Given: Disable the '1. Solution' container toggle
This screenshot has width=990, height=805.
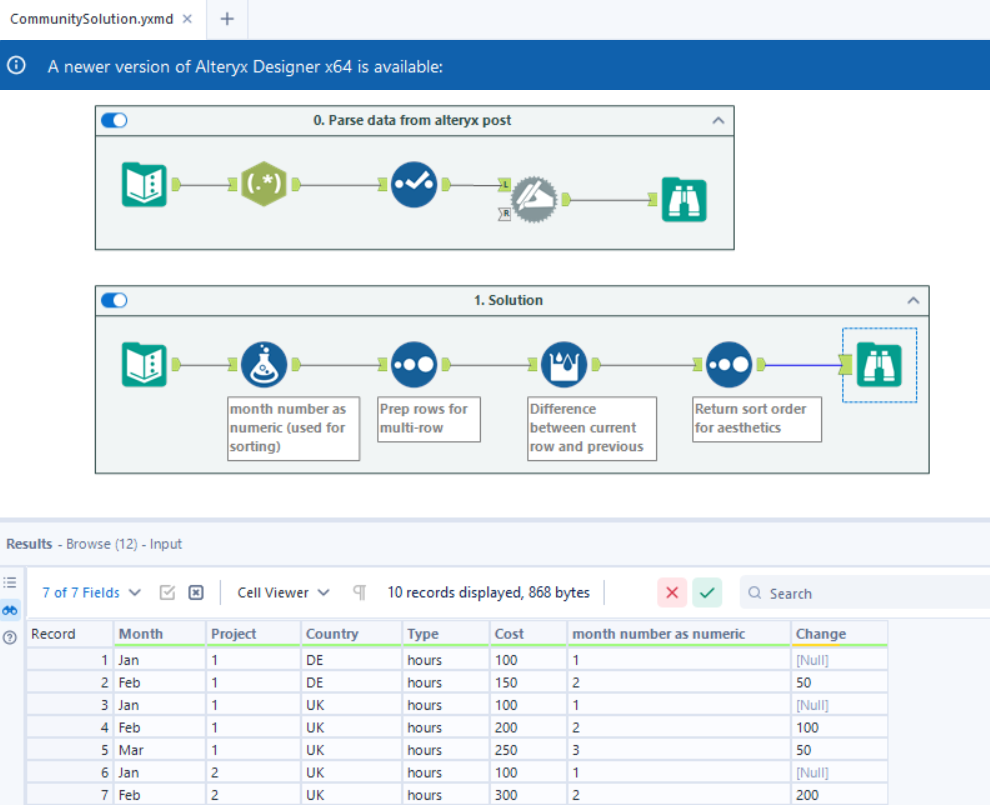Looking at the screenshot, I should [113, 300].
